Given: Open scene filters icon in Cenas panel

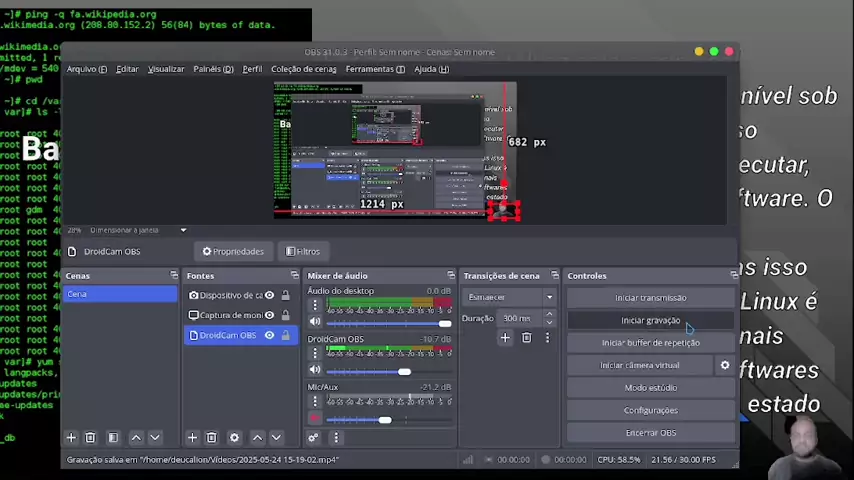Looking at the screenshot, I should coord(113,438).
